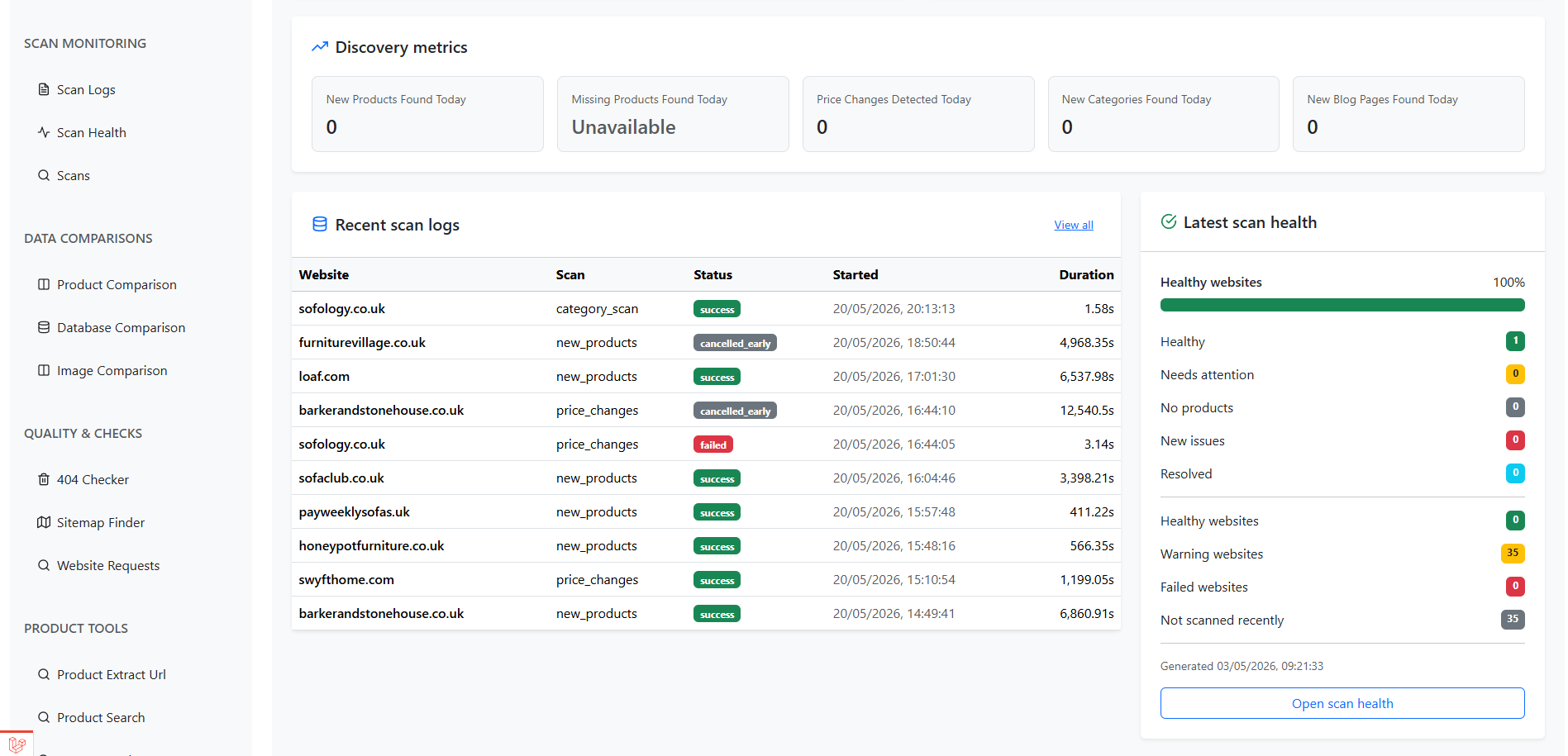The width and height of the screenshot is (1568, 756).
Task: Open Image Comparison in sidebar
Action: 112,370
